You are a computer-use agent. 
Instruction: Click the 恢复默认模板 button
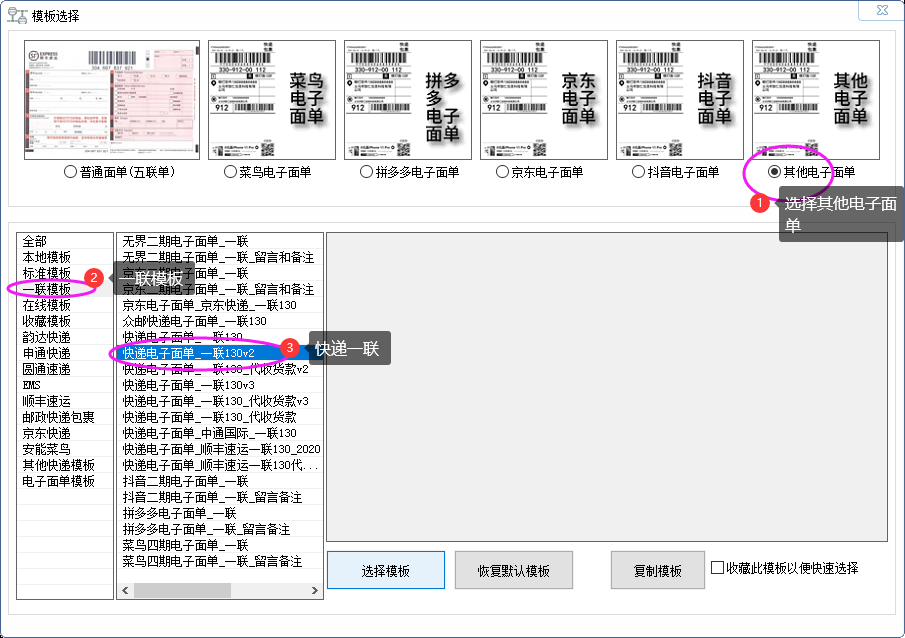pos(514,570)
